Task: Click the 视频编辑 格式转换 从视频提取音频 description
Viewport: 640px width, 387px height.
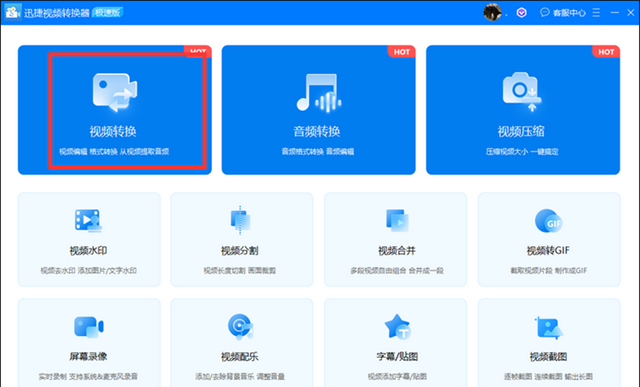Action: 114,152
